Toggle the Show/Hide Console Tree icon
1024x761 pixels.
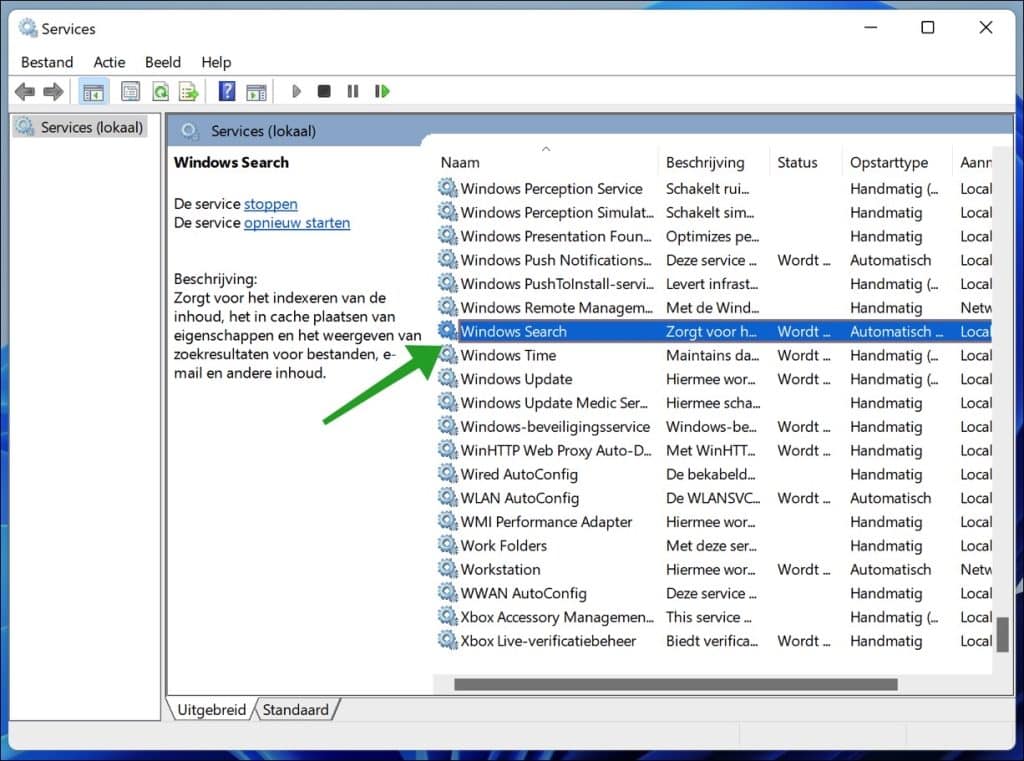(x=93, y=91)
